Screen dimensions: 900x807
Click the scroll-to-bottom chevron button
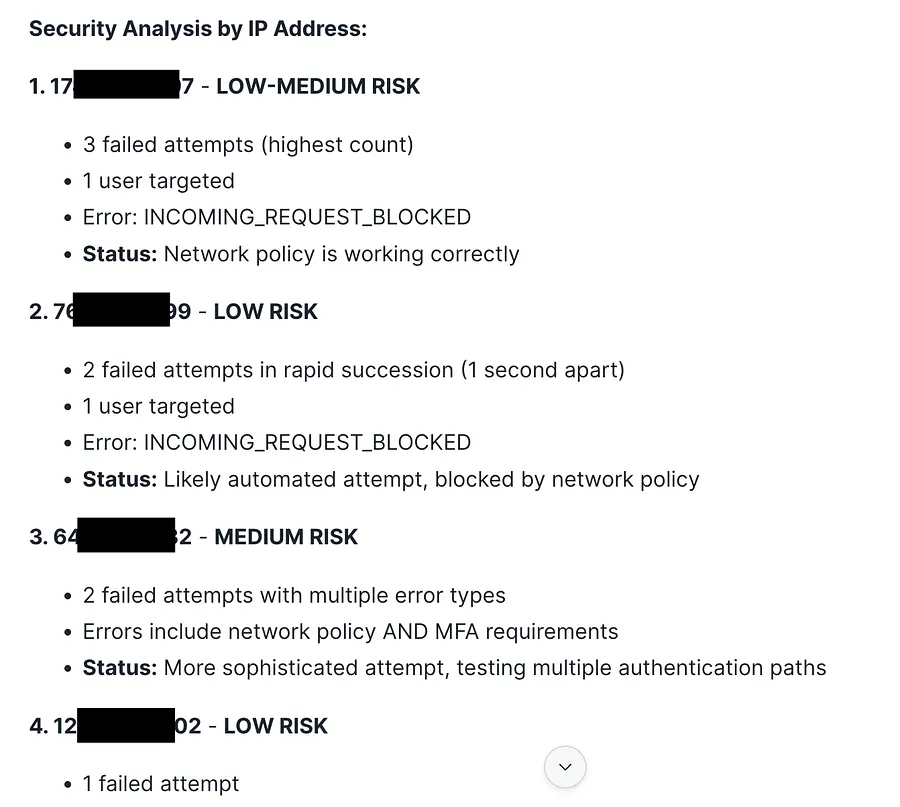click(565, 767)
